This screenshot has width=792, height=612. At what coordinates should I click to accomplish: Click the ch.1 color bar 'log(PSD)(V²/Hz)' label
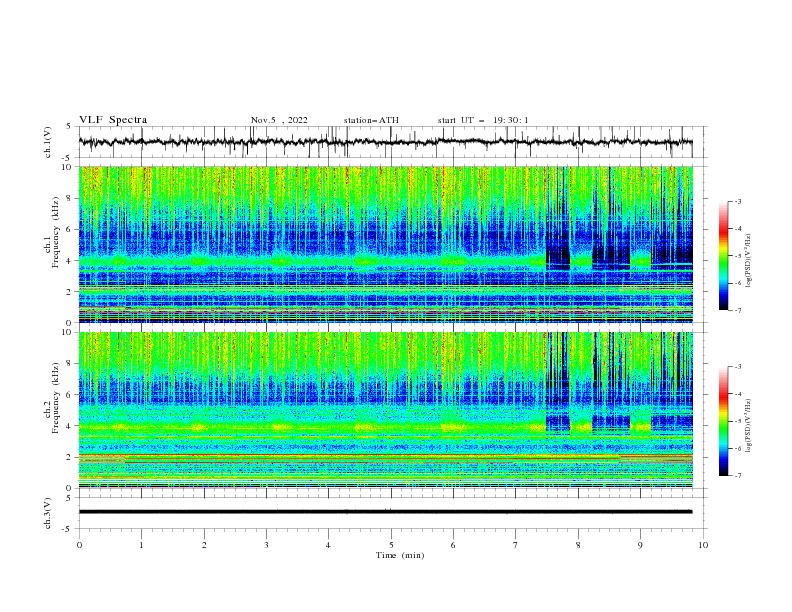tap(749, 261)
